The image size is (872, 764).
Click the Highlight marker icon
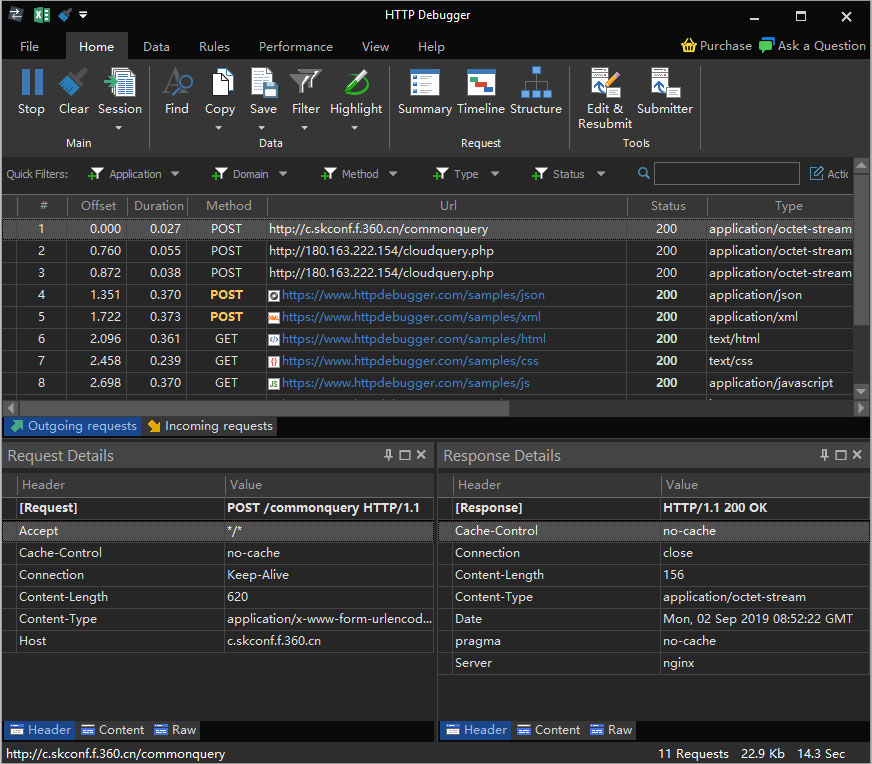pos(356,83)
